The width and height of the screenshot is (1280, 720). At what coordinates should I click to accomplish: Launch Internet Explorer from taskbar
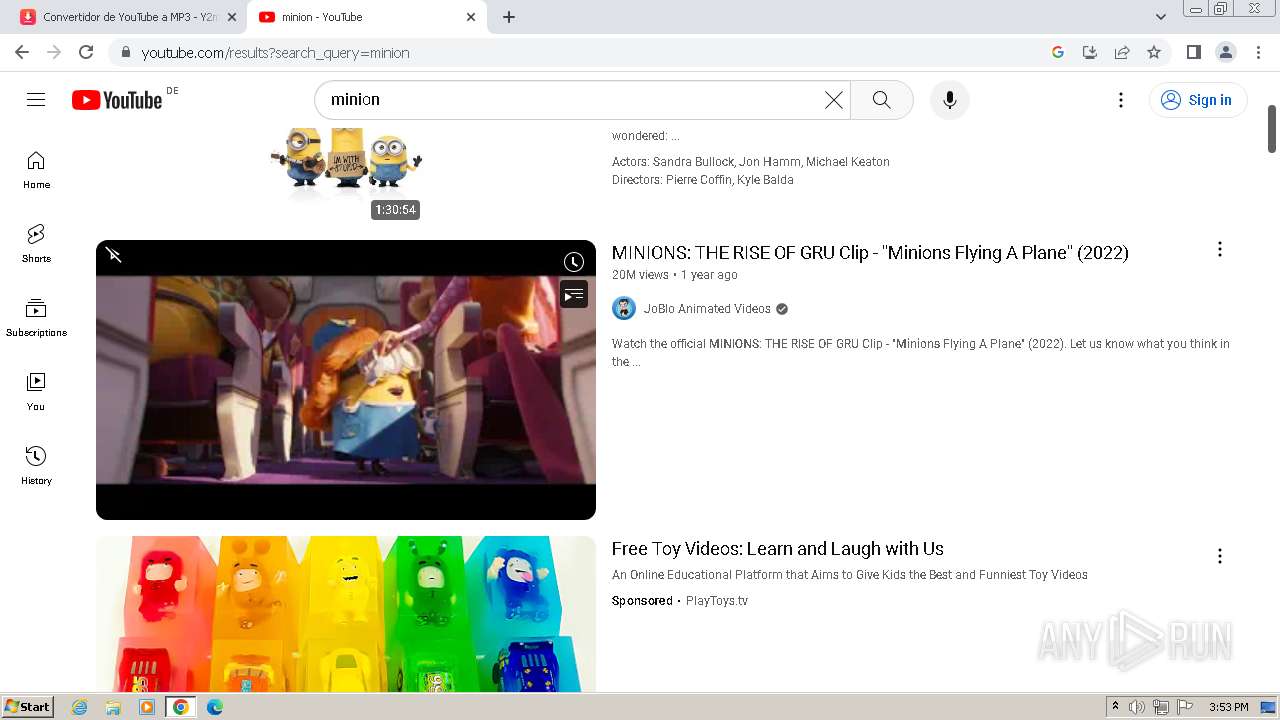pos(80,707)
